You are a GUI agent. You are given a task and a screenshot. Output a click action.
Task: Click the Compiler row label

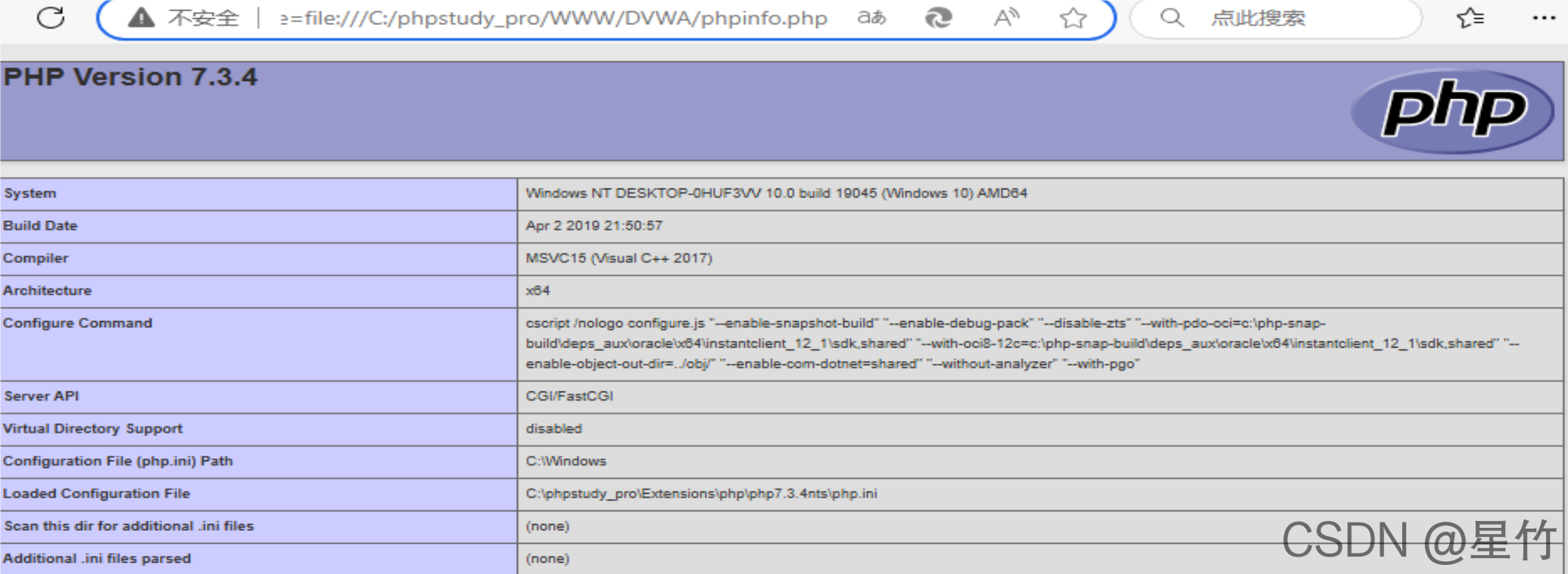pos(36,258)
